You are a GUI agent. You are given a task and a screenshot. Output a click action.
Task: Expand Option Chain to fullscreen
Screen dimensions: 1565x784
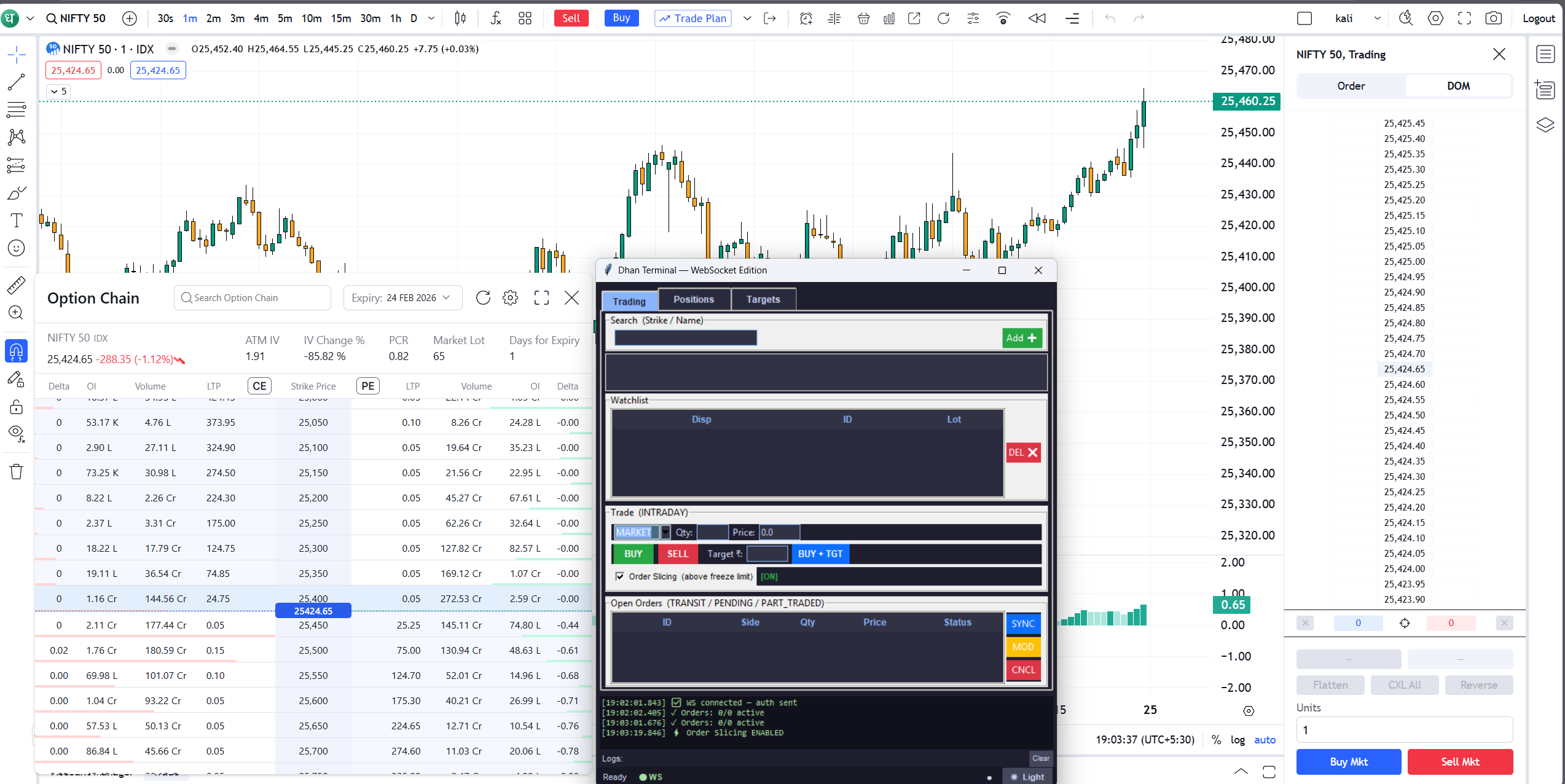541,298
